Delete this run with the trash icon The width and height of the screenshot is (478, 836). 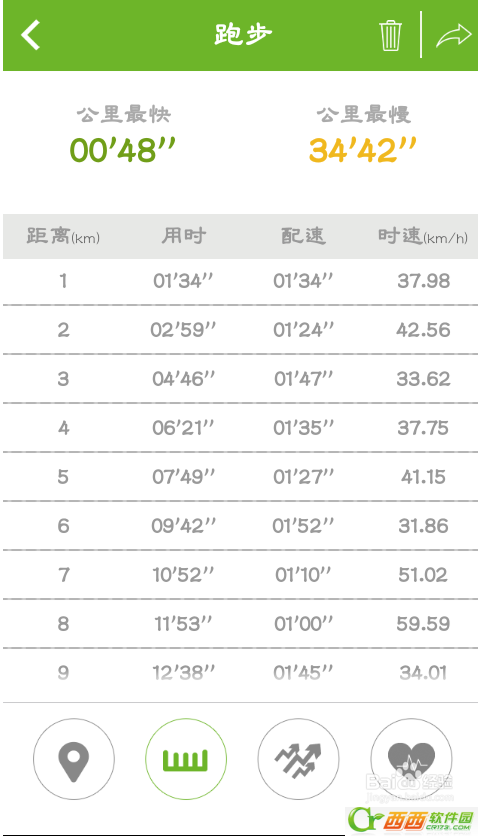[x=390, y=36]
